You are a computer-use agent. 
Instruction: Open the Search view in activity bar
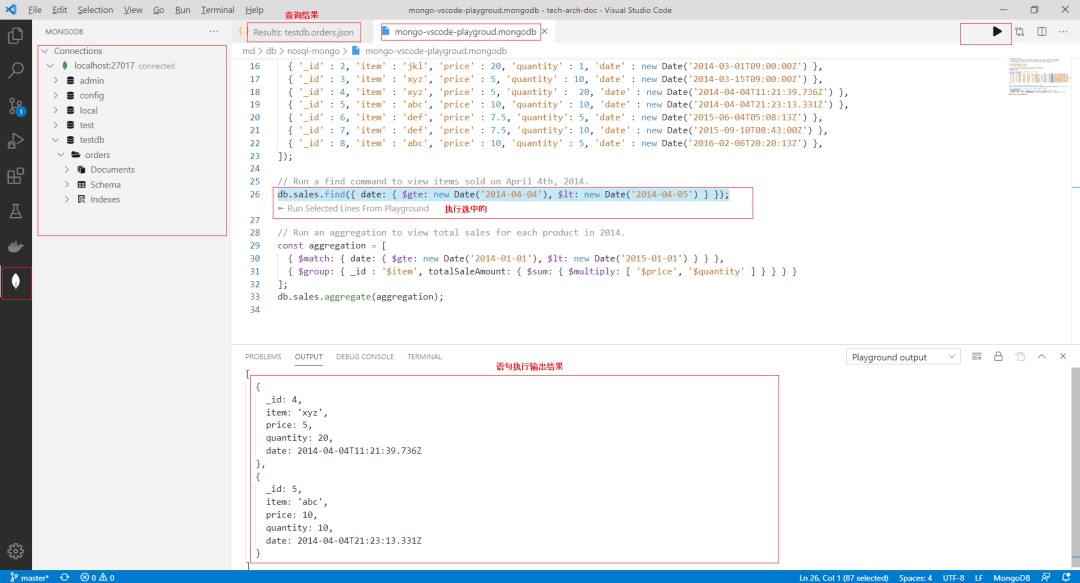(16, 71)
